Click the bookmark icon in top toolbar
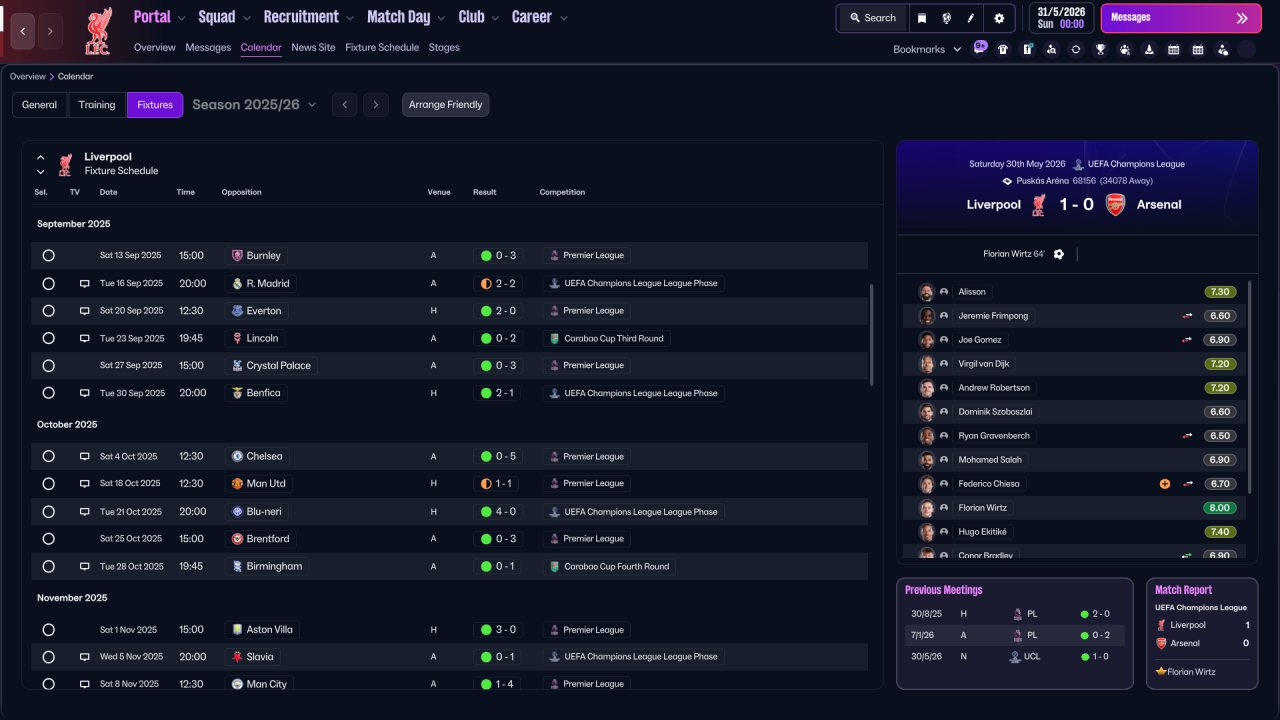The width and height of the screenshot is (1280, 720). pyautogui.click(x=921, y=18)
